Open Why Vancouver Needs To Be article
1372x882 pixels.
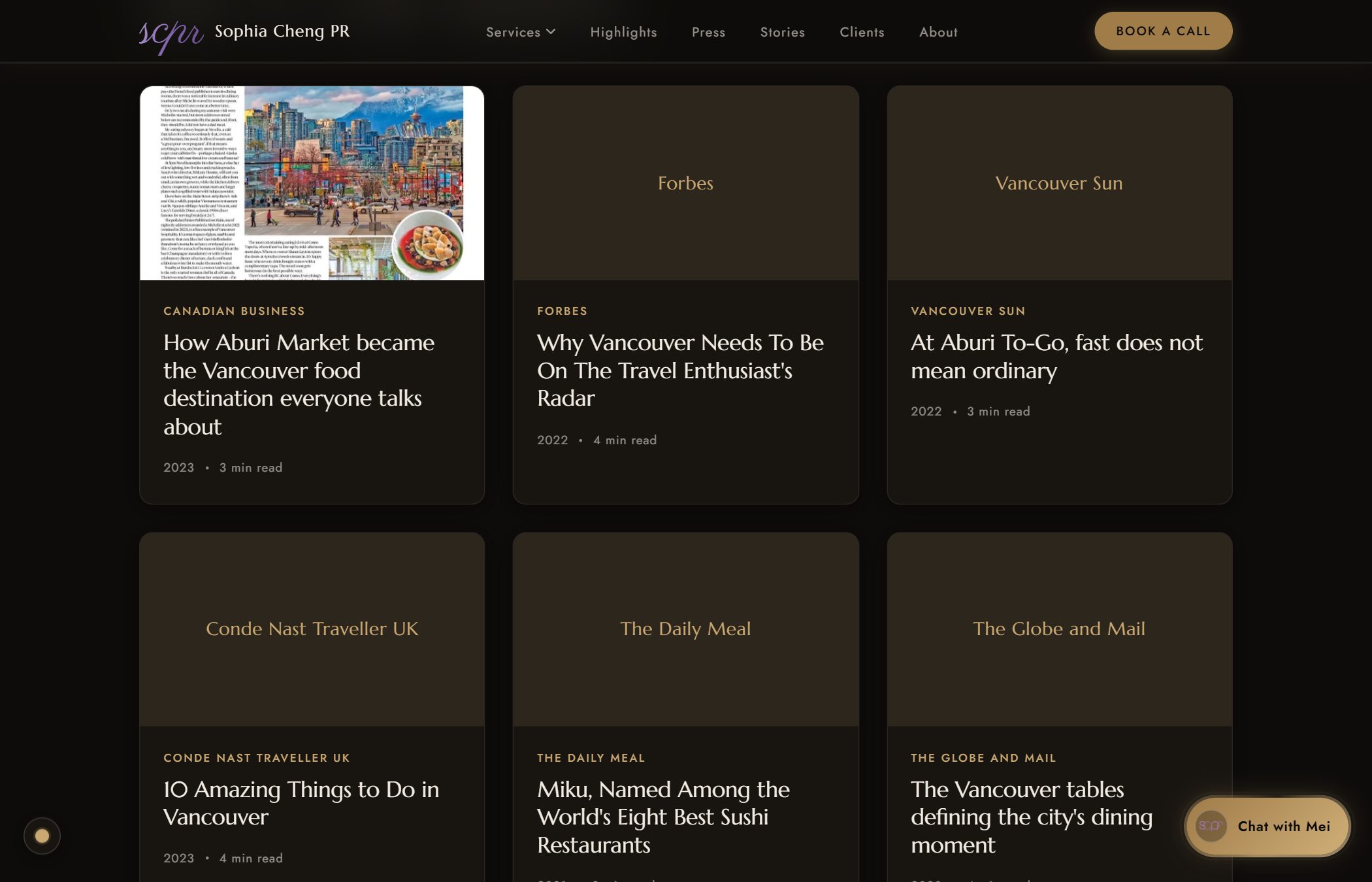pos(680,370)
